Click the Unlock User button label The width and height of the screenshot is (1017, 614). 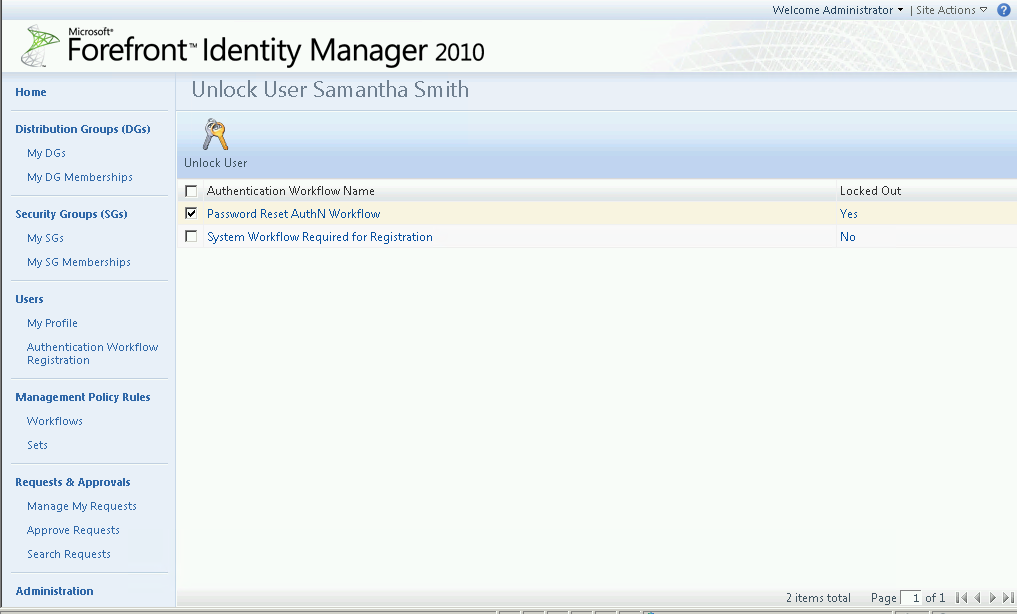click(215, 163)
